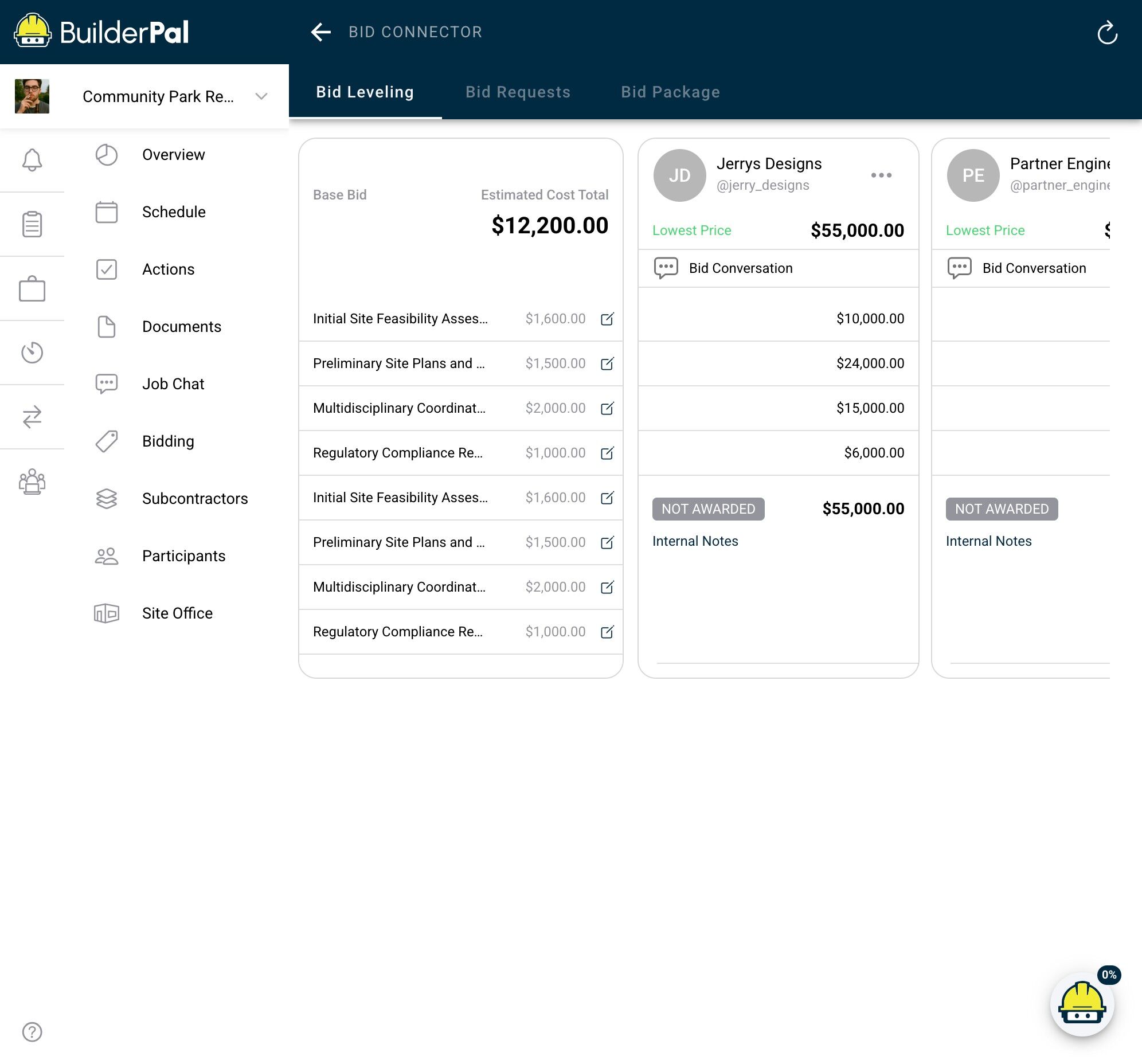Open the clipboard icon in left rail
This screenshot has width=1142, height=1064.
[x=32, y=224]
